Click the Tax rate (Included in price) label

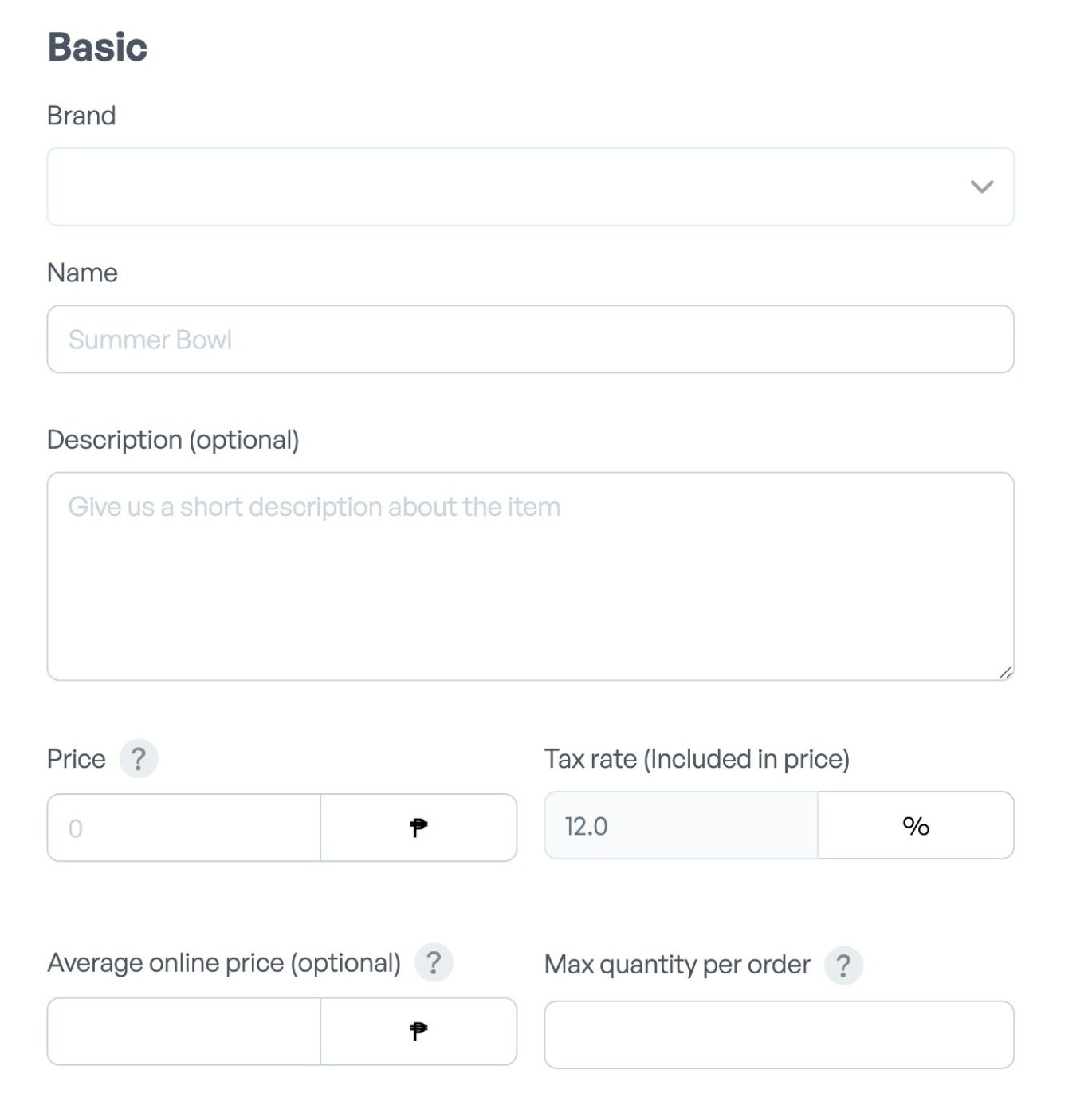[697, 759]
